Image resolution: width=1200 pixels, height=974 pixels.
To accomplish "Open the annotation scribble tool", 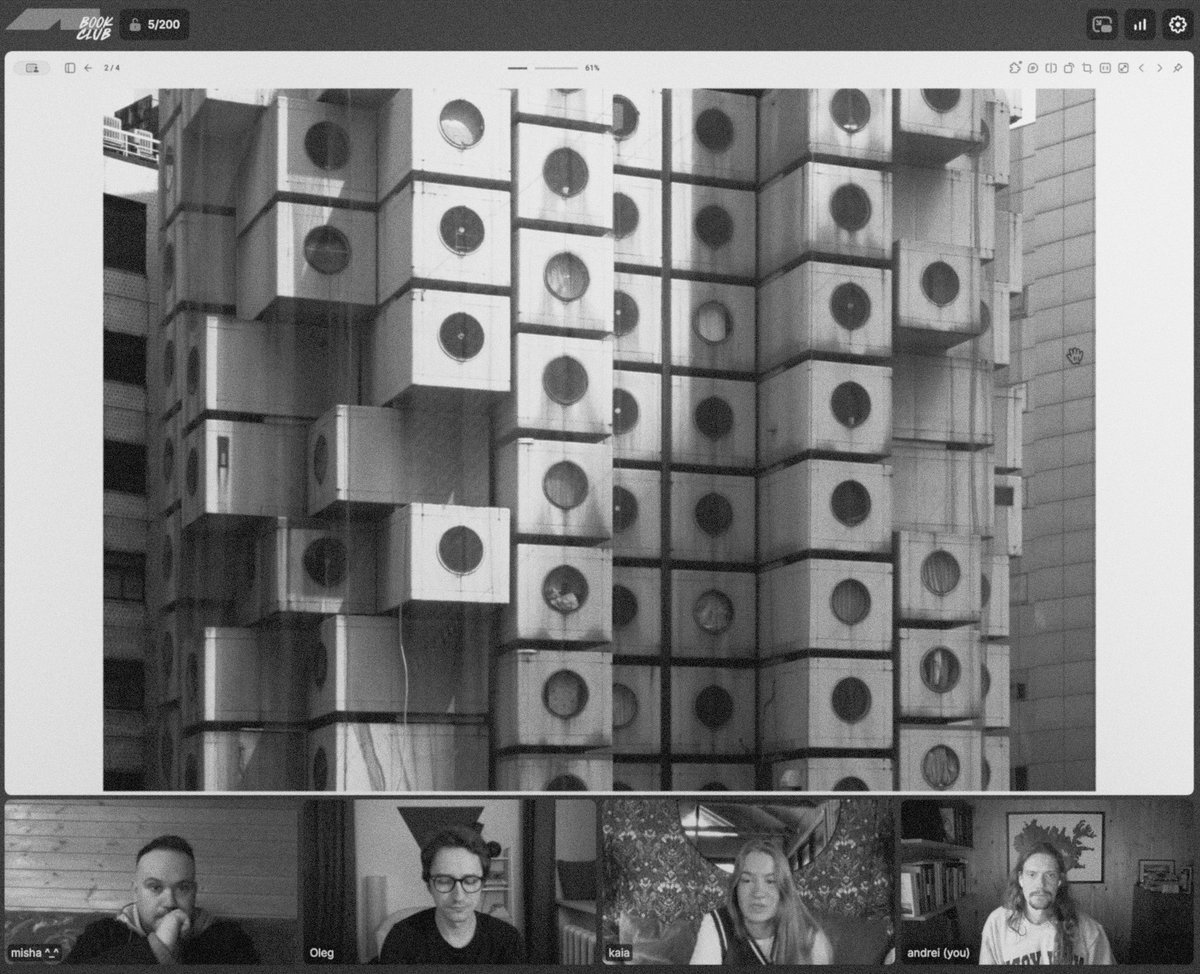I will pos(1014,68).
